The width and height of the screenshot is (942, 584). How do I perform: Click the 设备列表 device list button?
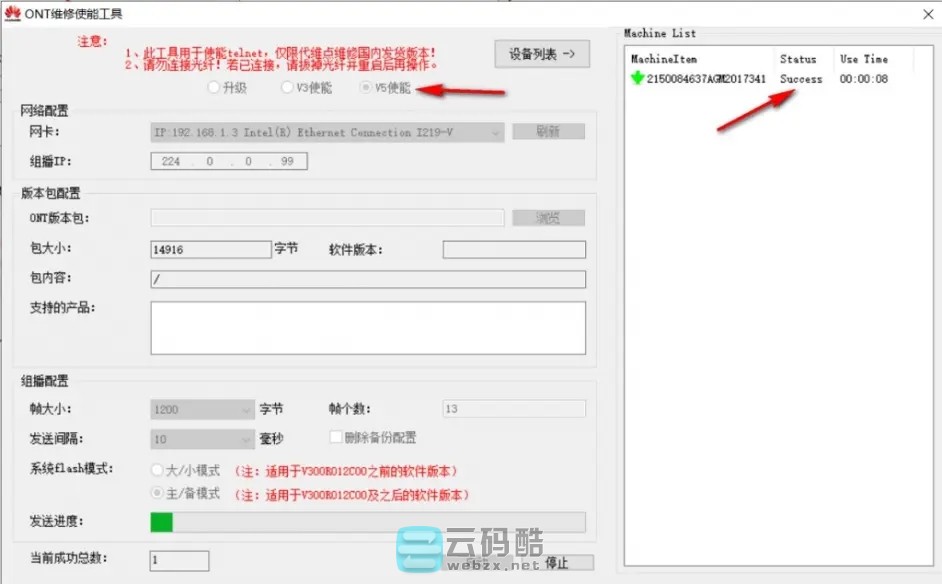(x=541, y=54)
